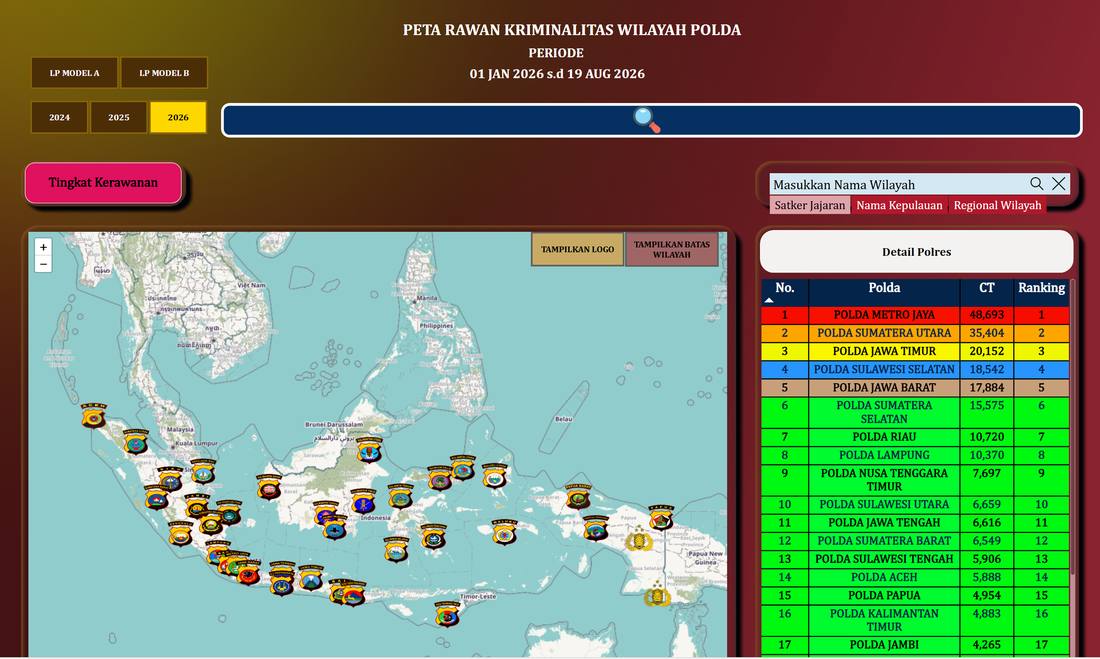Click the Bangka Belitung island badge marker

[229, 512]
